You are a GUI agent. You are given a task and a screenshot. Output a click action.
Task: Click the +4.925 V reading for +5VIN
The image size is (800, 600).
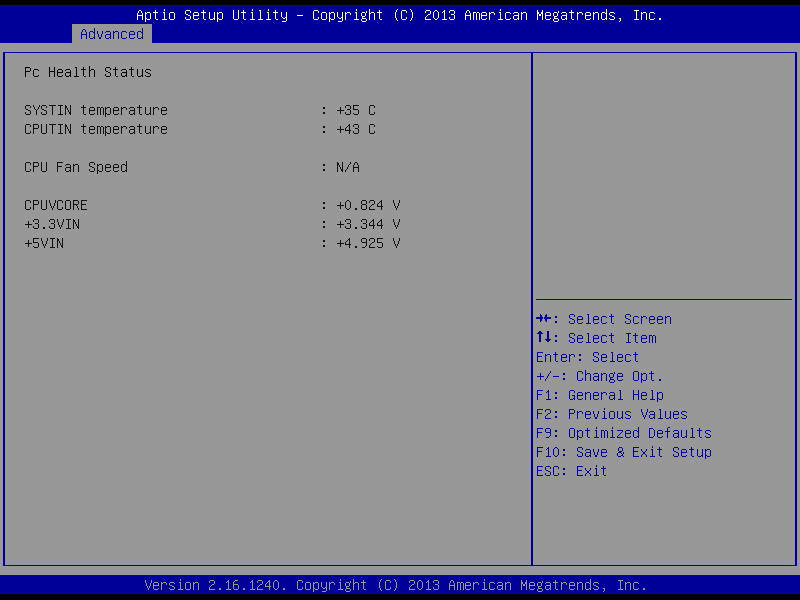tap(368, 243)
